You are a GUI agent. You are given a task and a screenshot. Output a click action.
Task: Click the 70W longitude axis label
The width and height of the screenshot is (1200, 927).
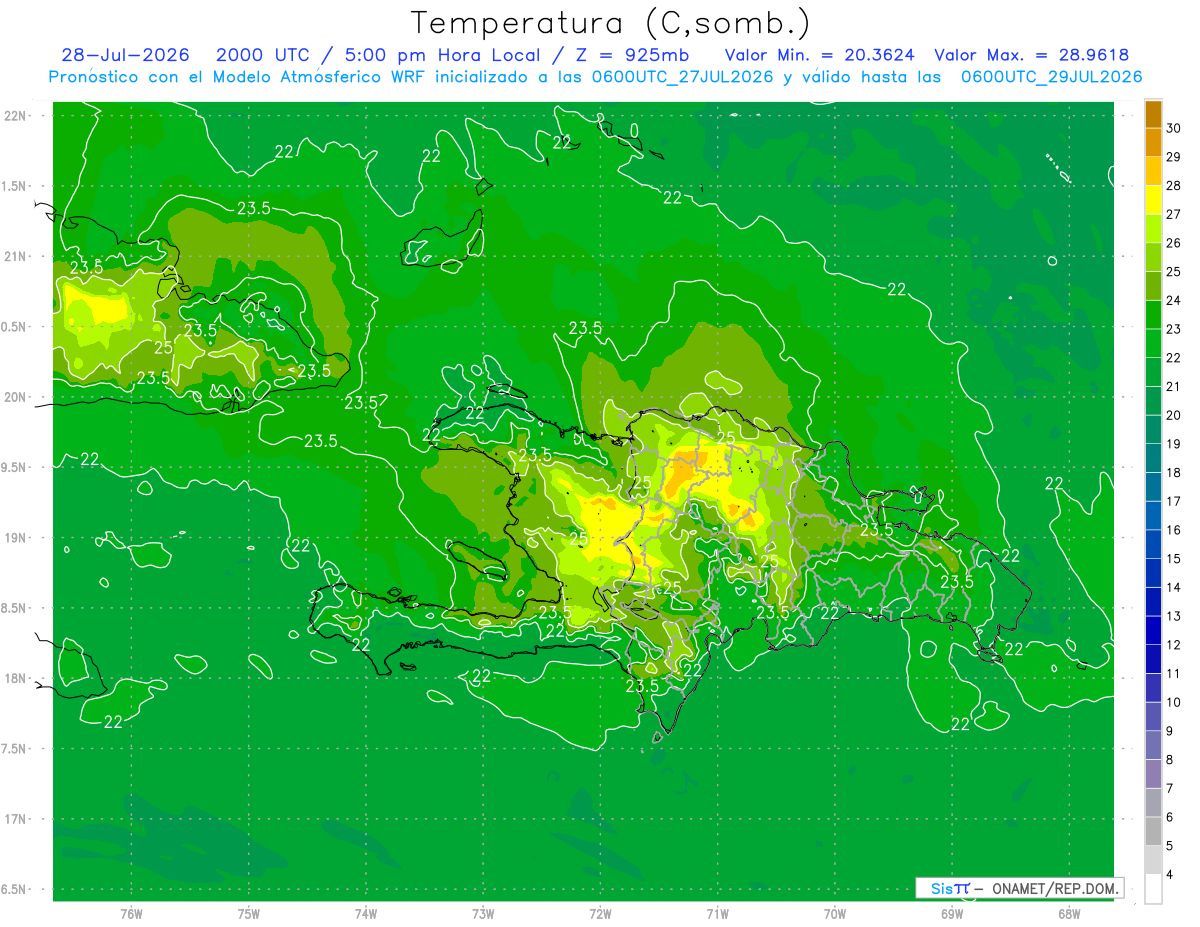tap(835, 913)
